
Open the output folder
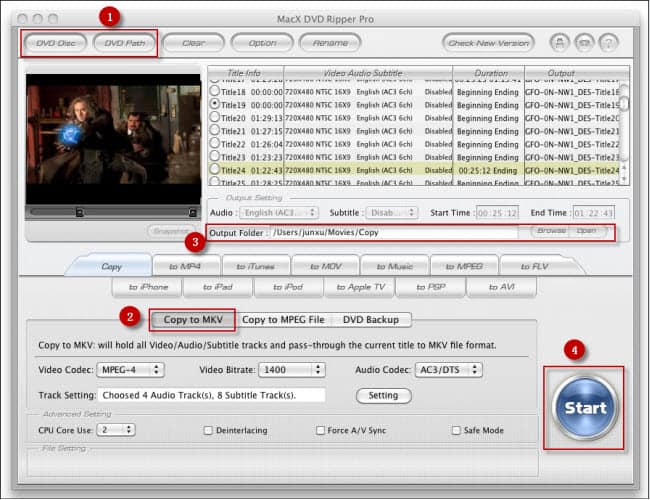pyautogui.click(x=586, y=231)
